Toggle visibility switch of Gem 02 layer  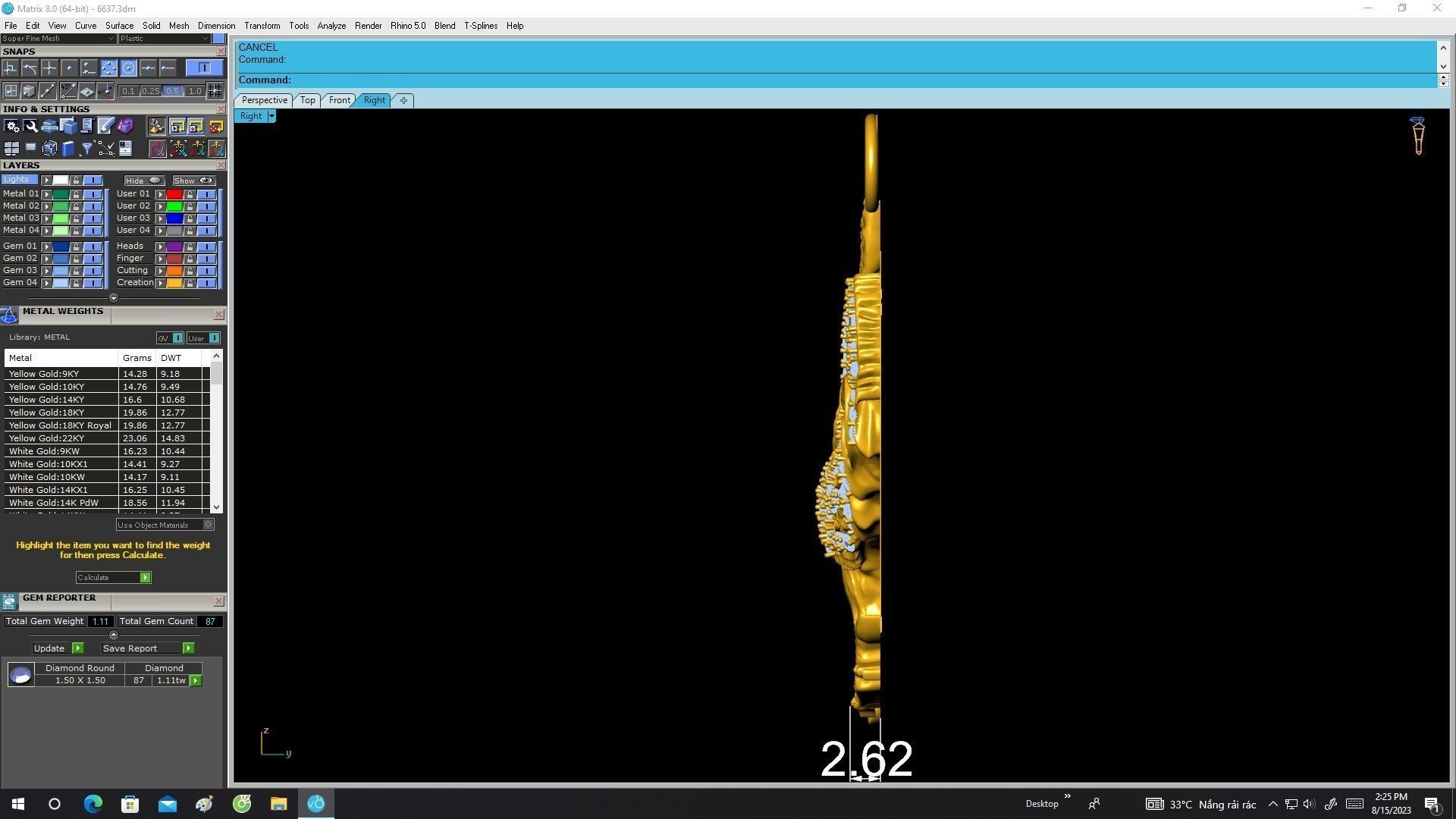93,259
